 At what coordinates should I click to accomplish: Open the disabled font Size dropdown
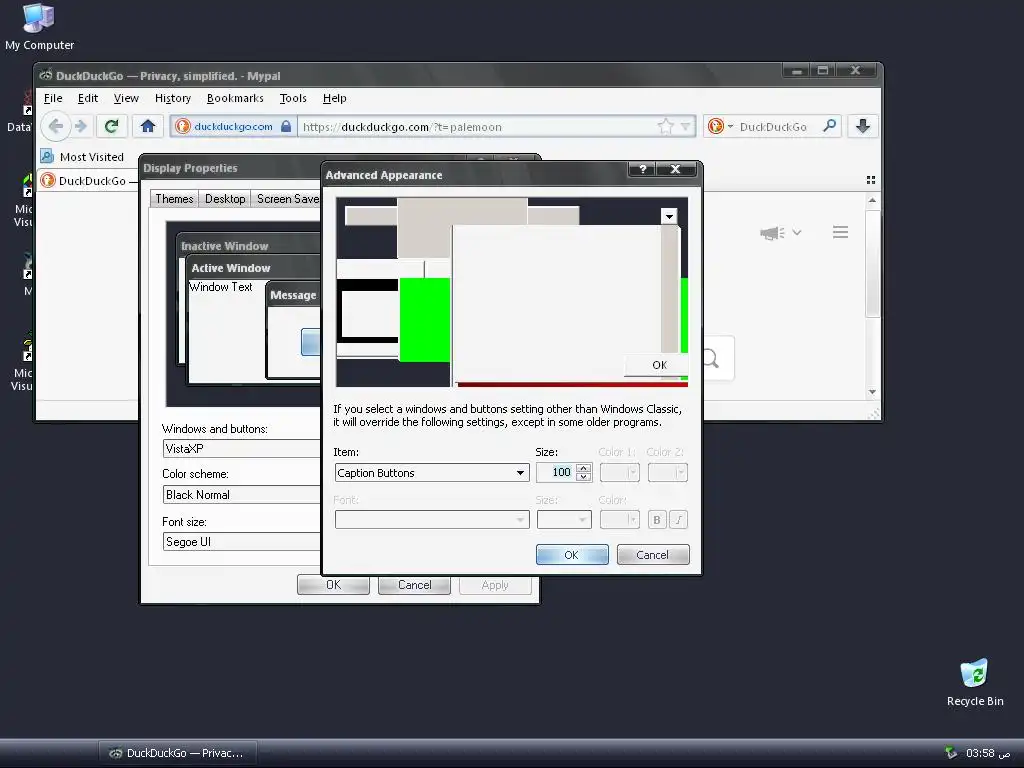(564, 520)
